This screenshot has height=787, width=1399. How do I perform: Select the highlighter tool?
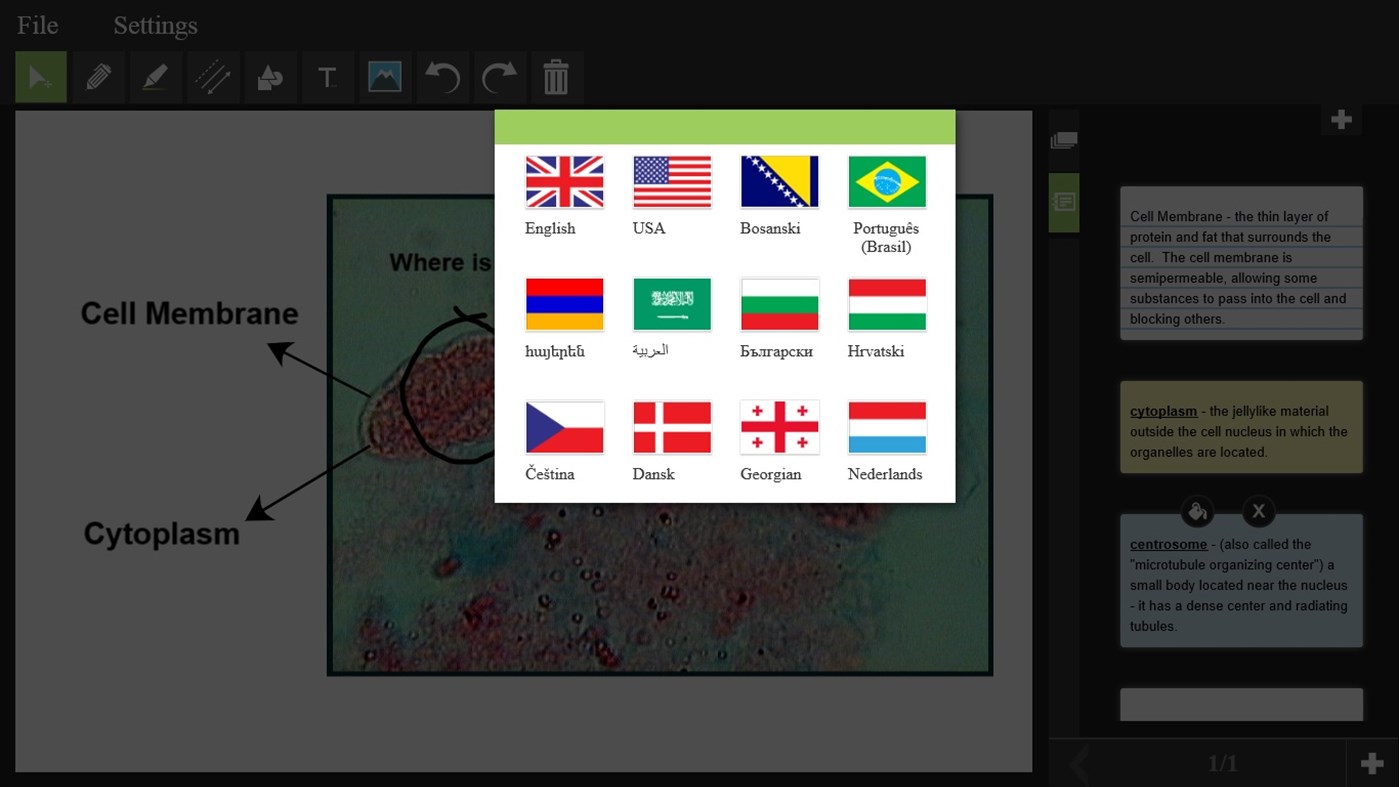pyautogui.click(x=155, y=77)
